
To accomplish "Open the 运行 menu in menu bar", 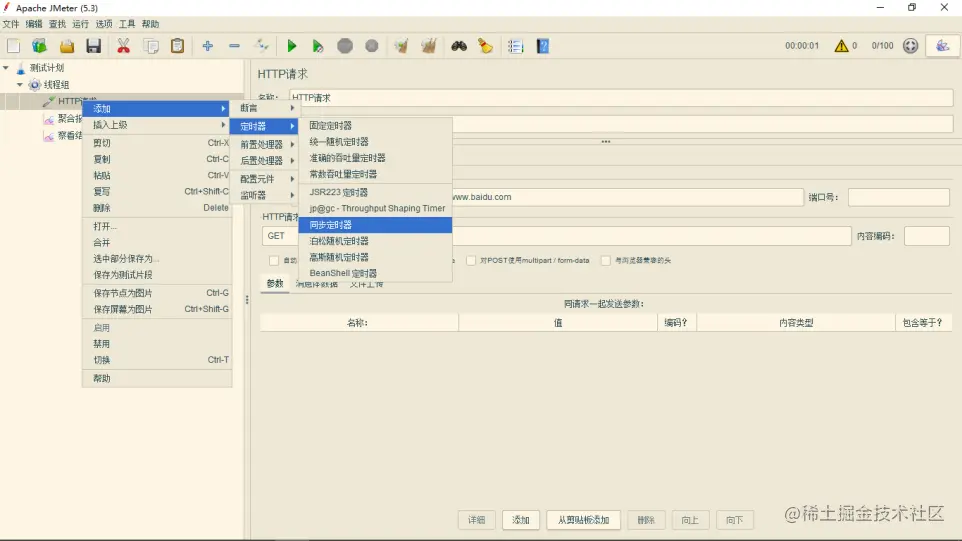I will coord(80,24).
